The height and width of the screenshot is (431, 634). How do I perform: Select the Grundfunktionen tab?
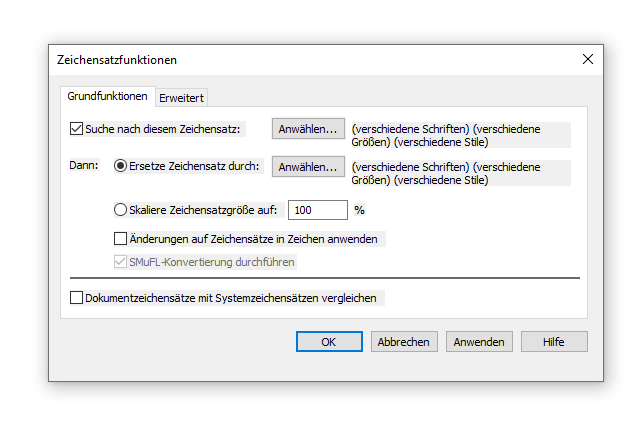pos(108,96)
